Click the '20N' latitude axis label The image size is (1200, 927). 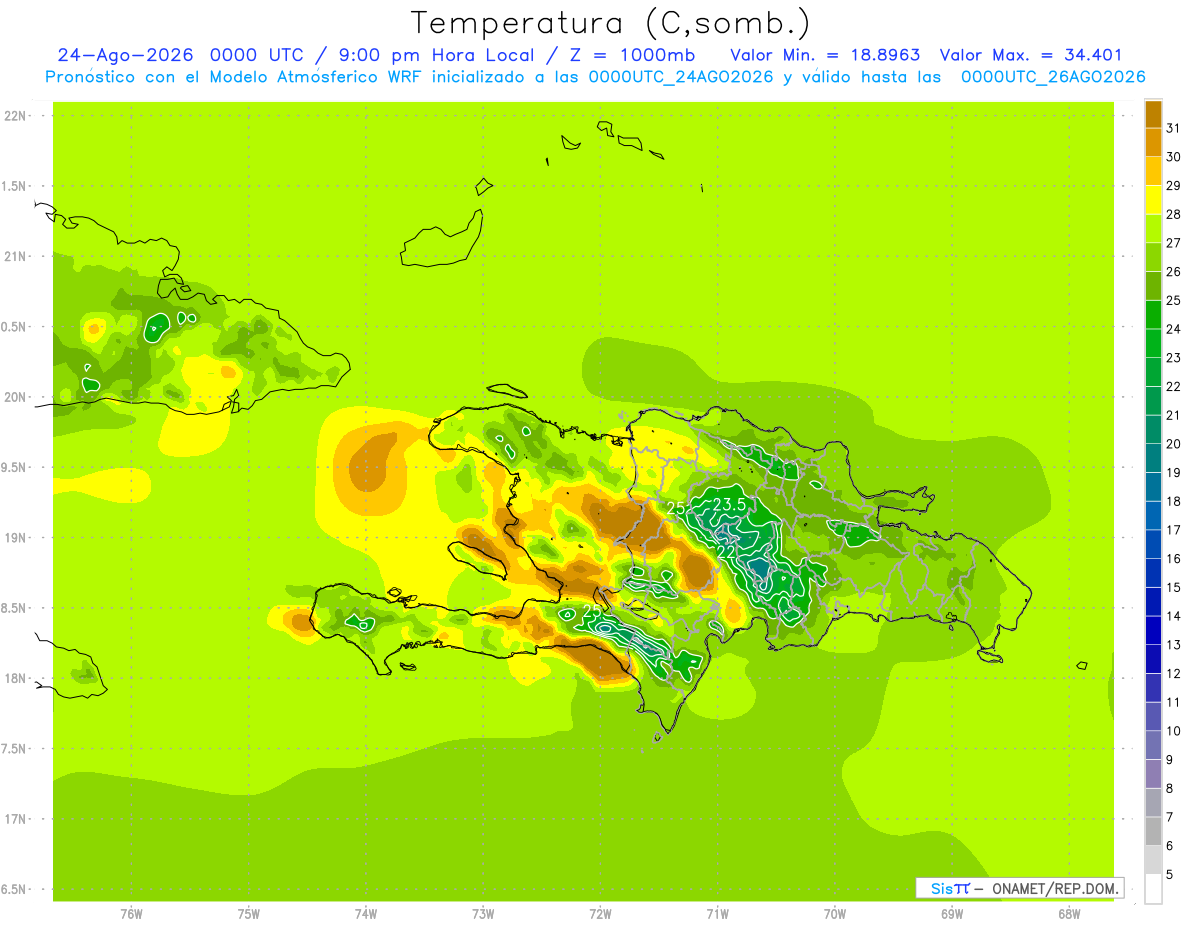click(17, 397)
